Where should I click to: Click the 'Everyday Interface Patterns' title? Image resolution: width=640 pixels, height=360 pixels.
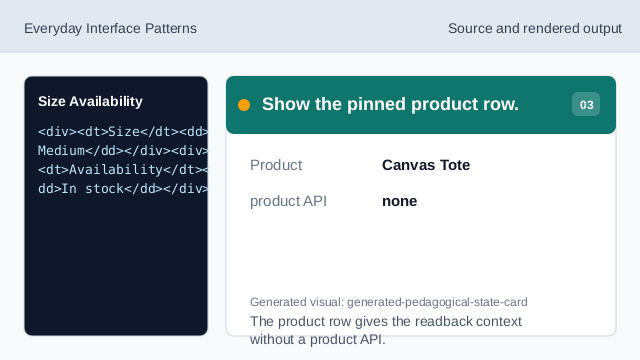pyautogui.click(x=110, y=29)
